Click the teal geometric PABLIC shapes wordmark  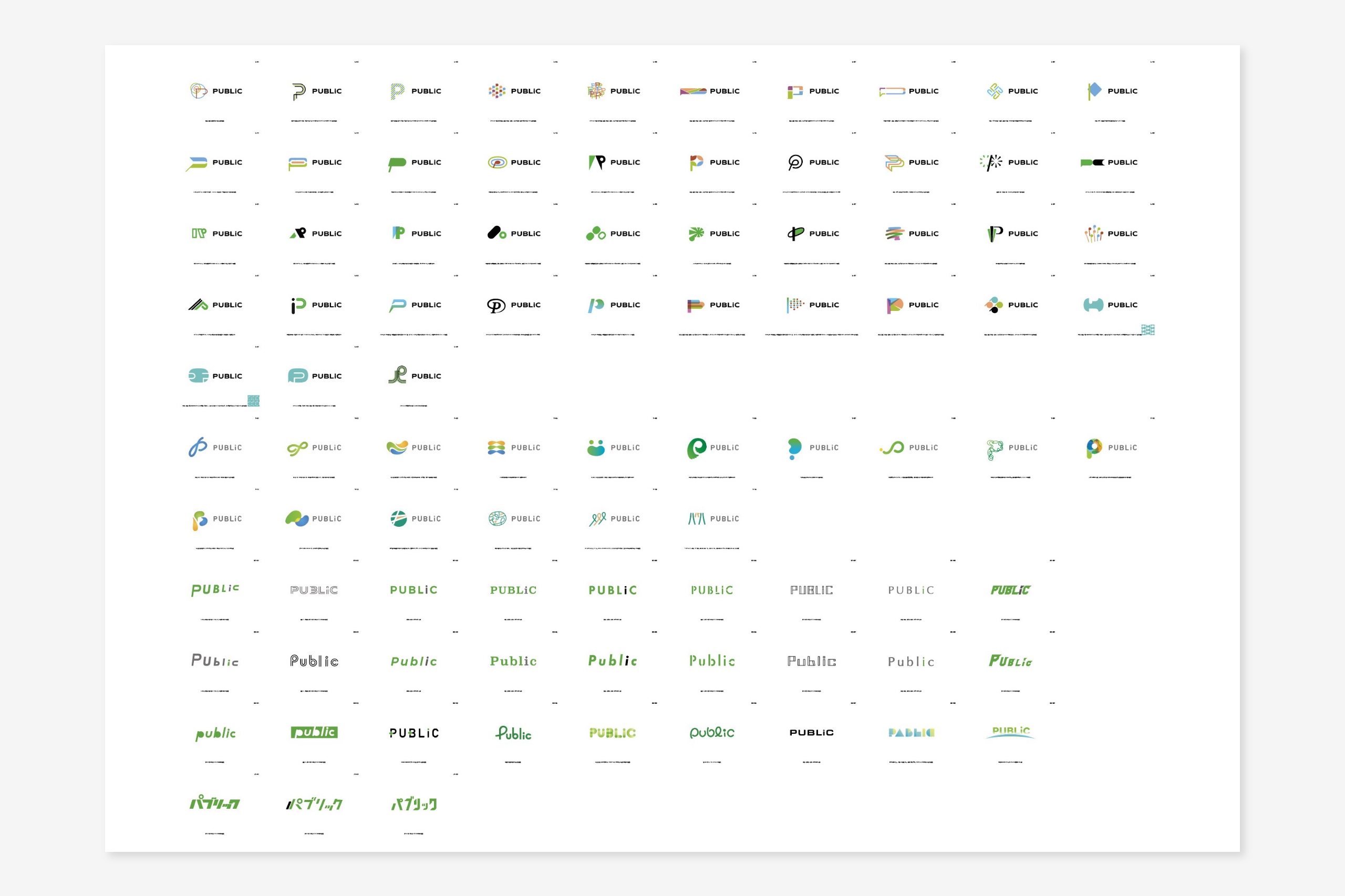click(911, 733)
